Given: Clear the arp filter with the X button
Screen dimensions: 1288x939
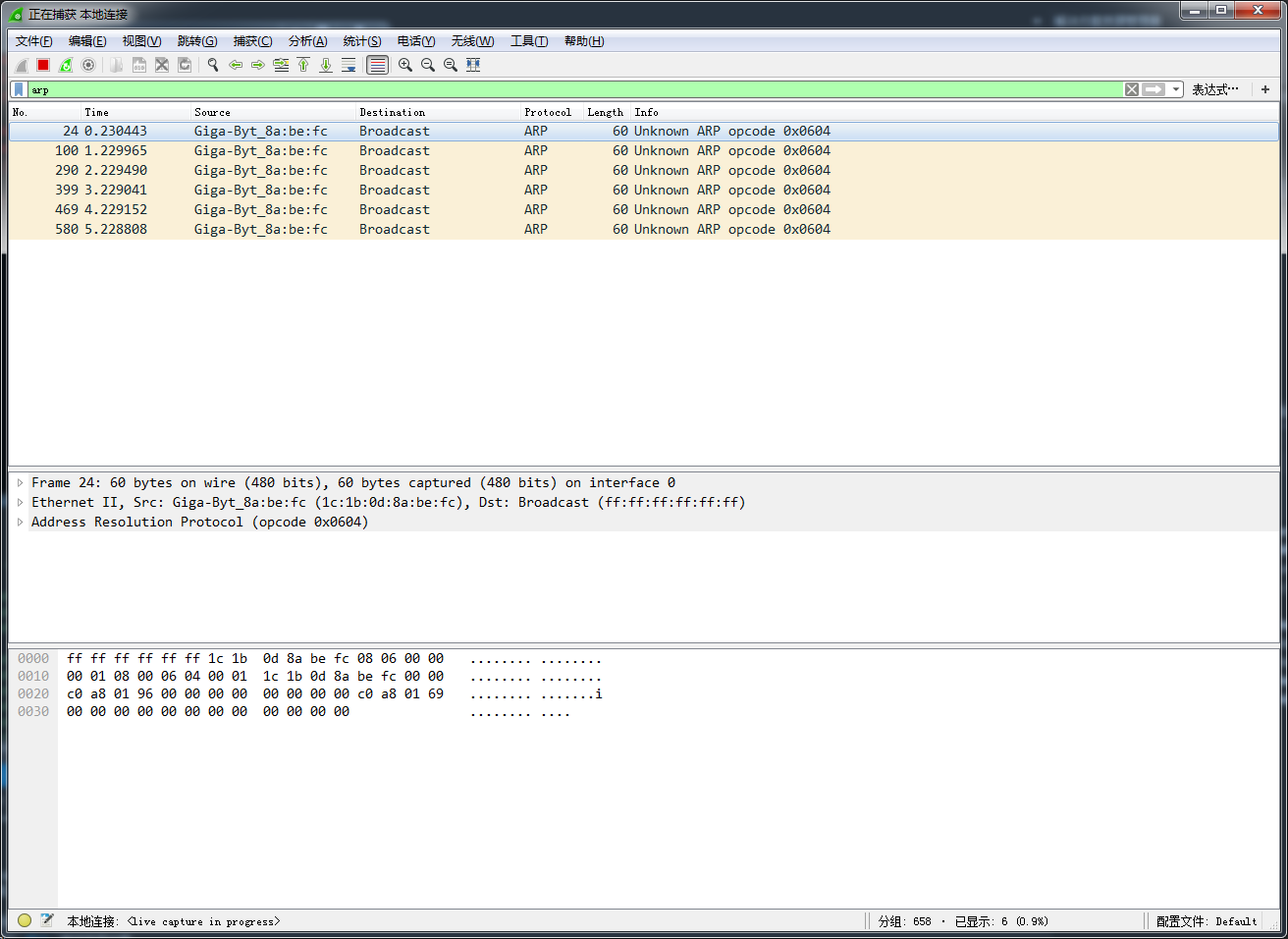Looking at the screenshot, I should [x=1131, y=88].
